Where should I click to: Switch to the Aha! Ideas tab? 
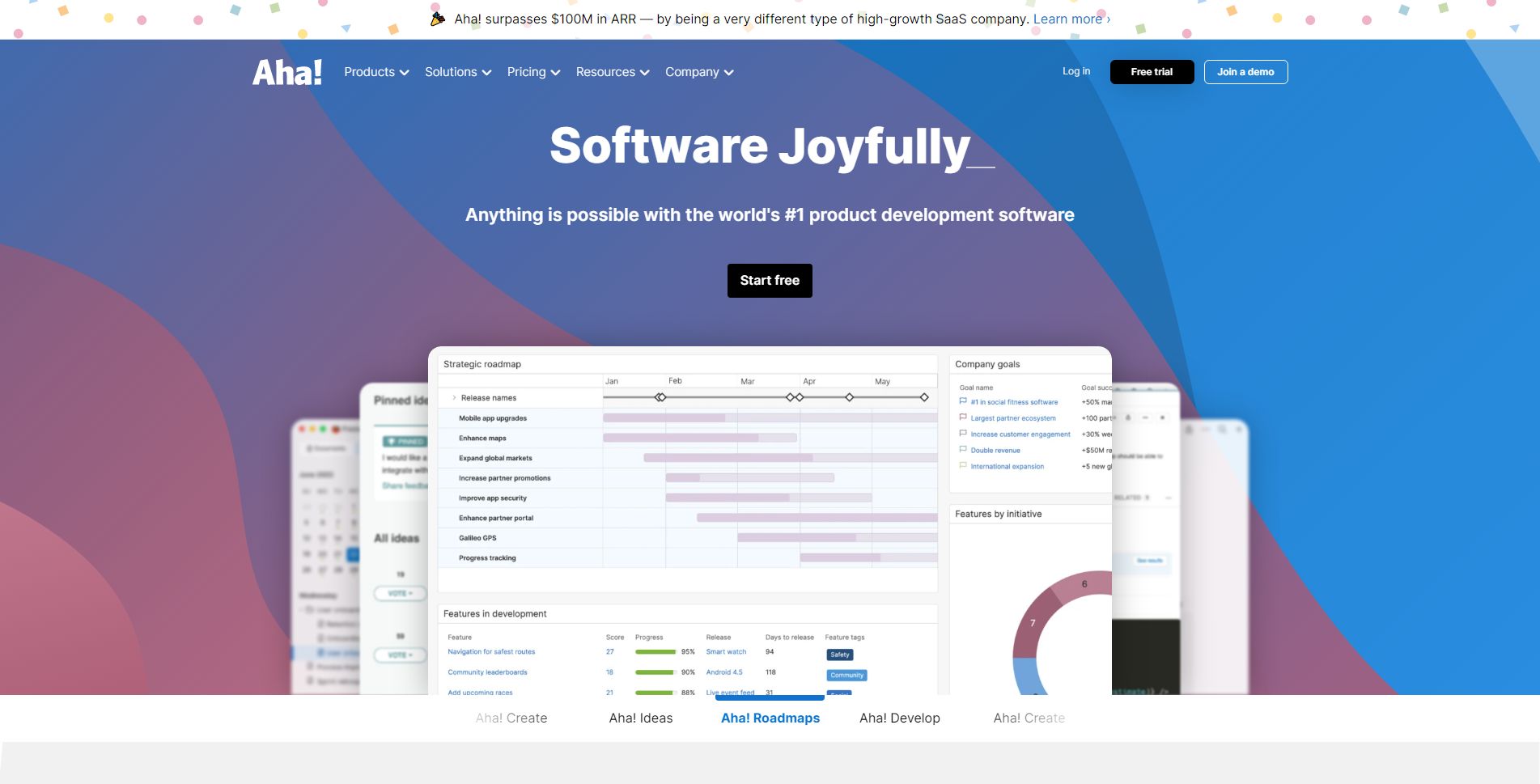pos(641,718)
